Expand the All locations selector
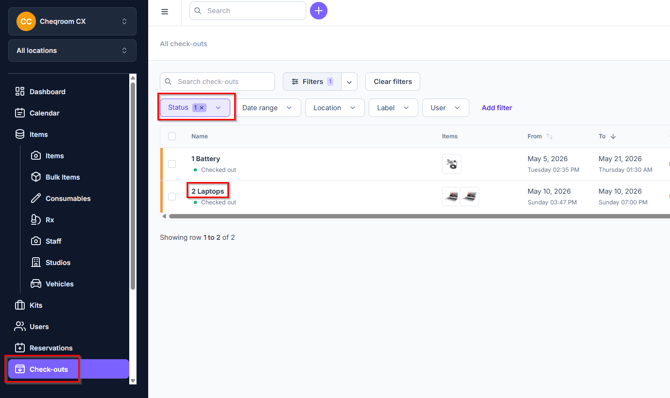 click(72, 50)
